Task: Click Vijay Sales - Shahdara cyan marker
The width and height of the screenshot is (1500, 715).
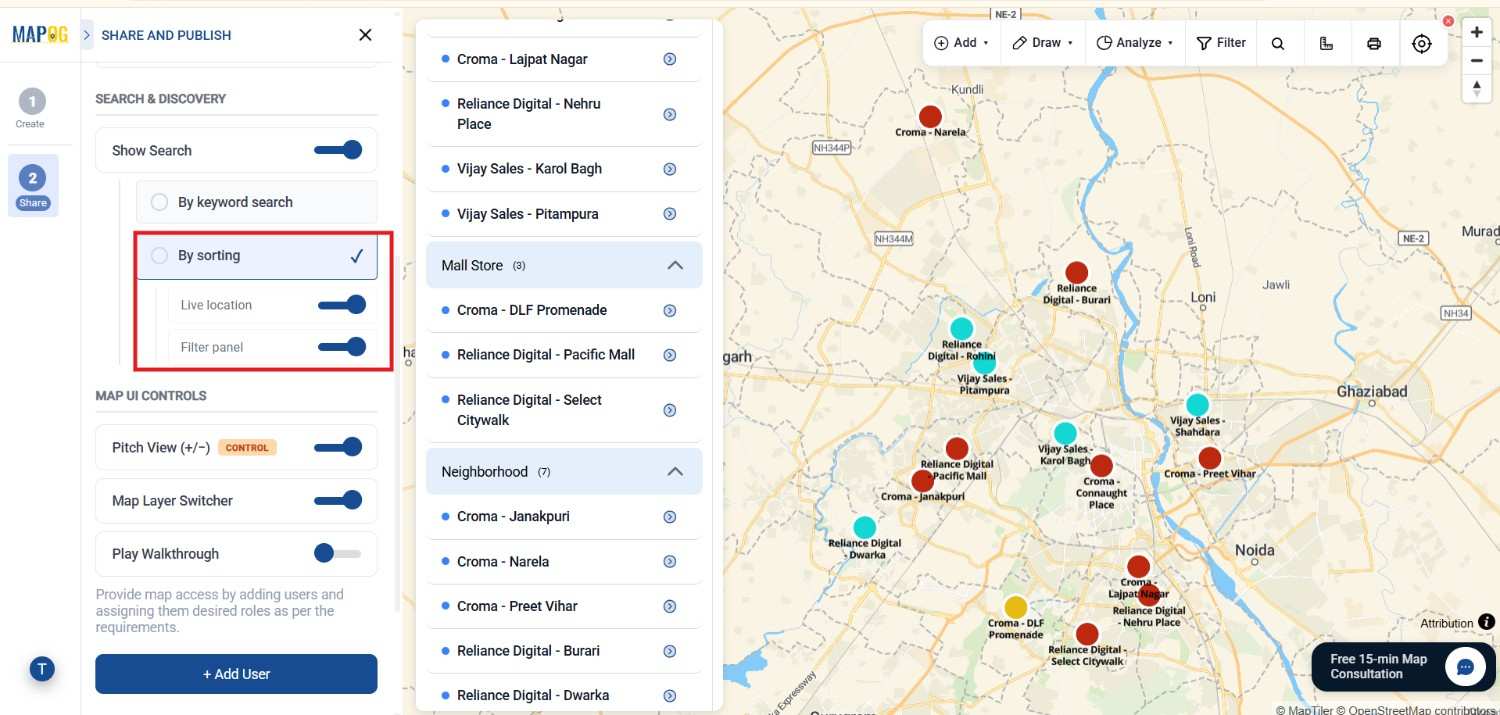Action: (1197, 405)
